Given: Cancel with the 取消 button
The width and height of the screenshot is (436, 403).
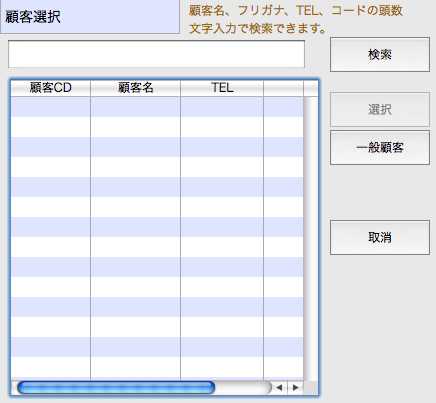Looking at the screenshot, I should click(380, 237).
